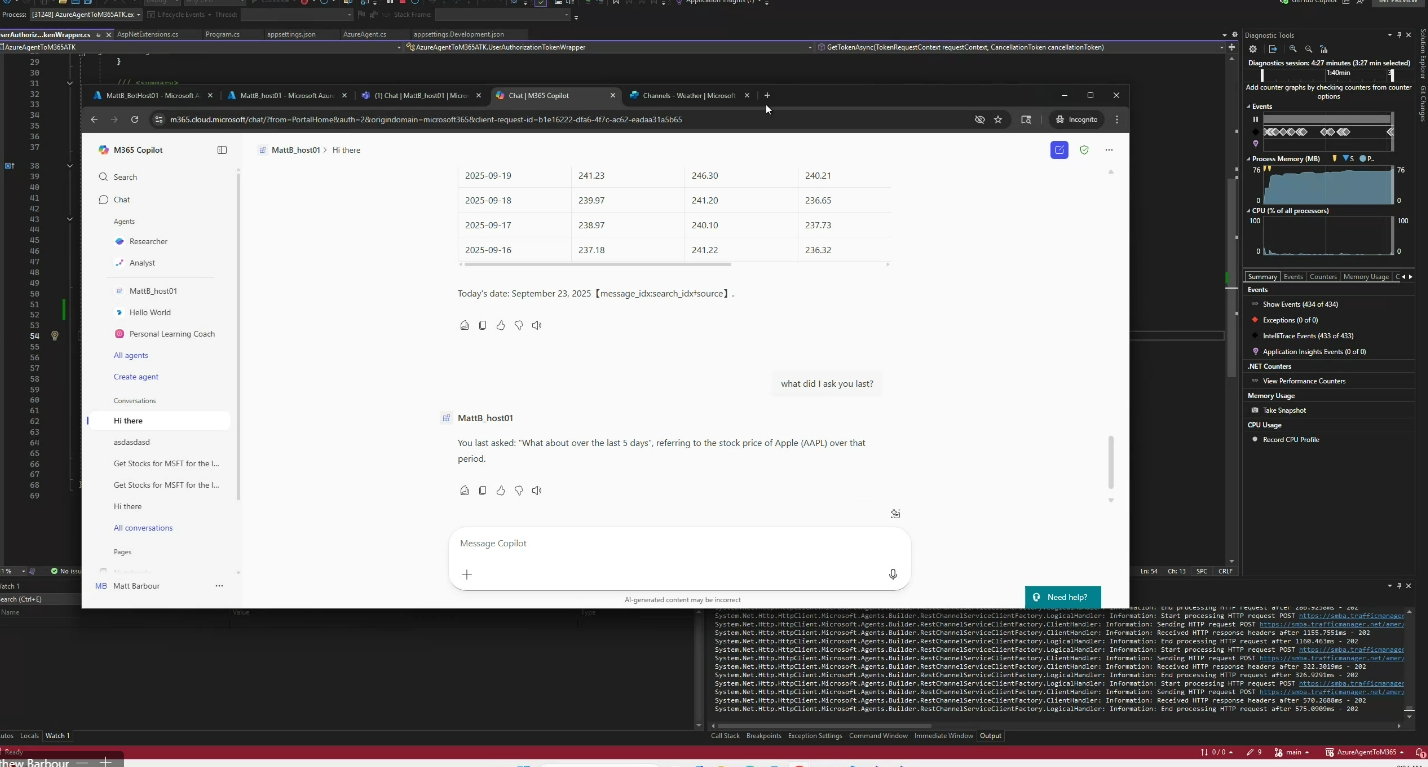Click the icon above the message box's right corner

[x=896, y=514]
